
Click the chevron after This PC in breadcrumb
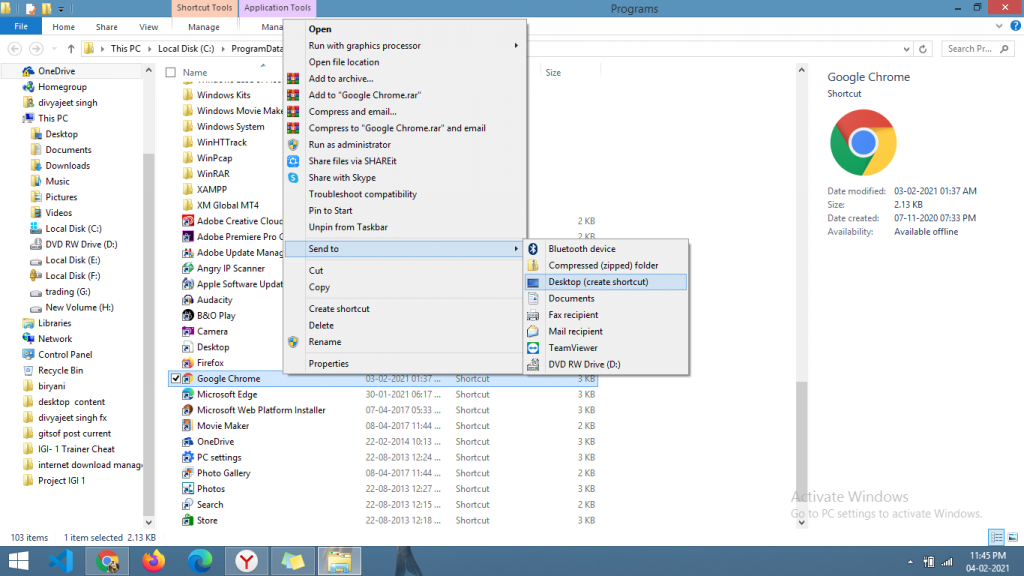(150, 49)
